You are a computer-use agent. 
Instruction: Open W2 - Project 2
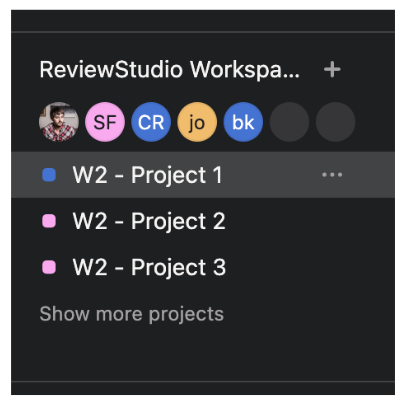[149, 221]
